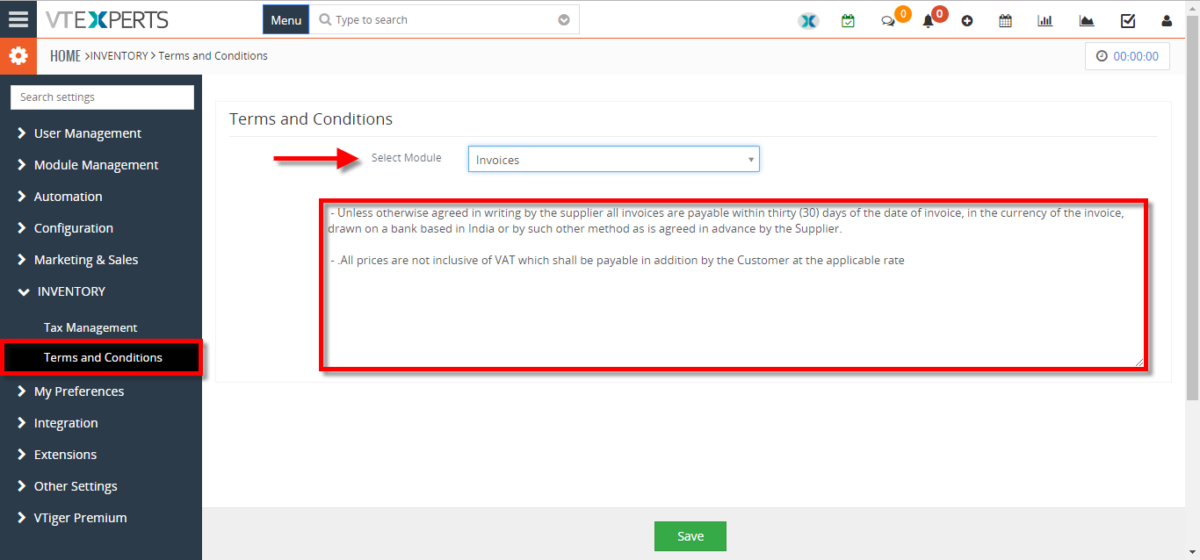Image resolution: width=1200 pixels, height=560 pixels.
Task: Open the checkbox tasks icon
Action: (1127, 21)
